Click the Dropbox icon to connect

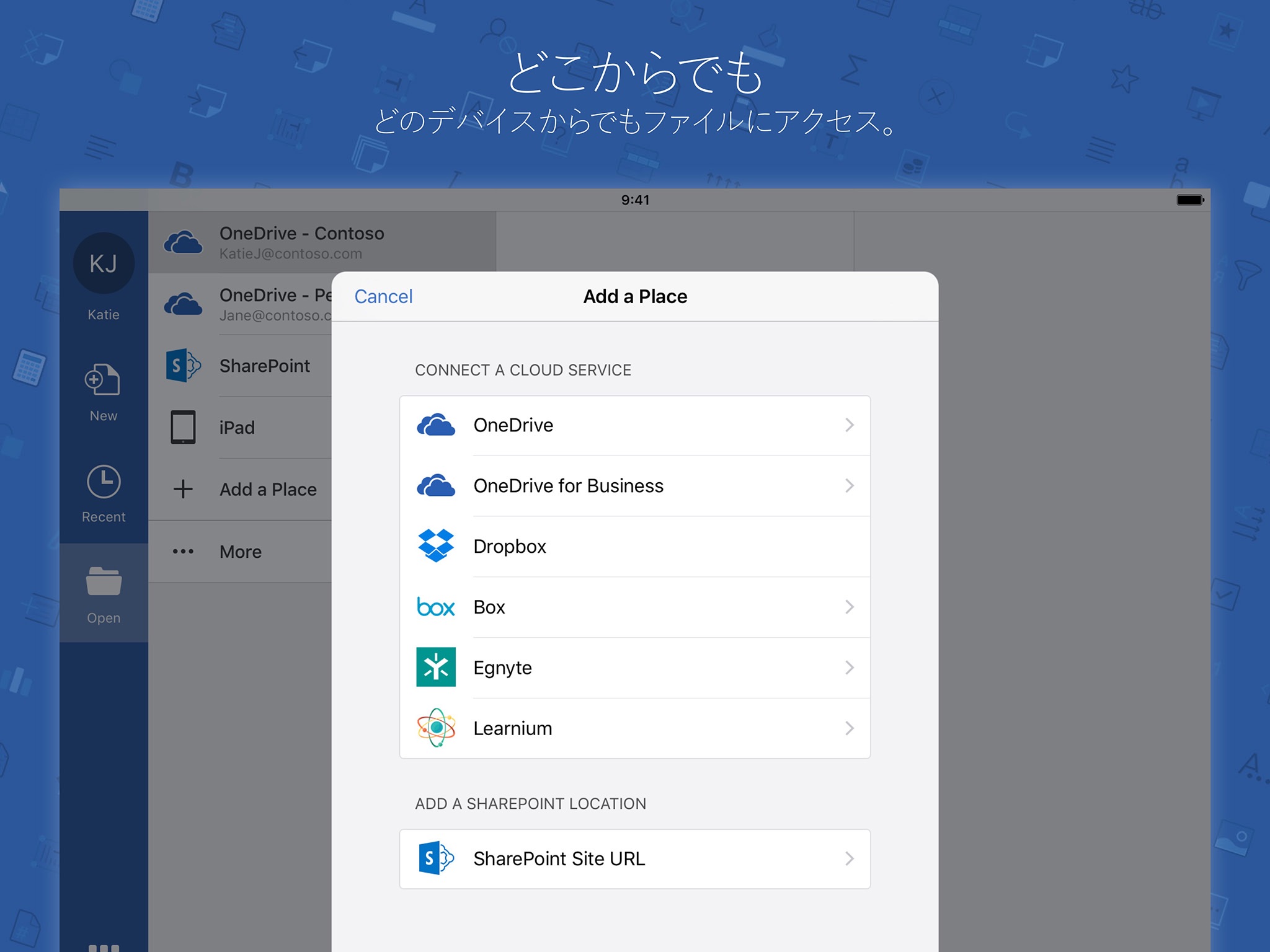[x=437, y=545]
